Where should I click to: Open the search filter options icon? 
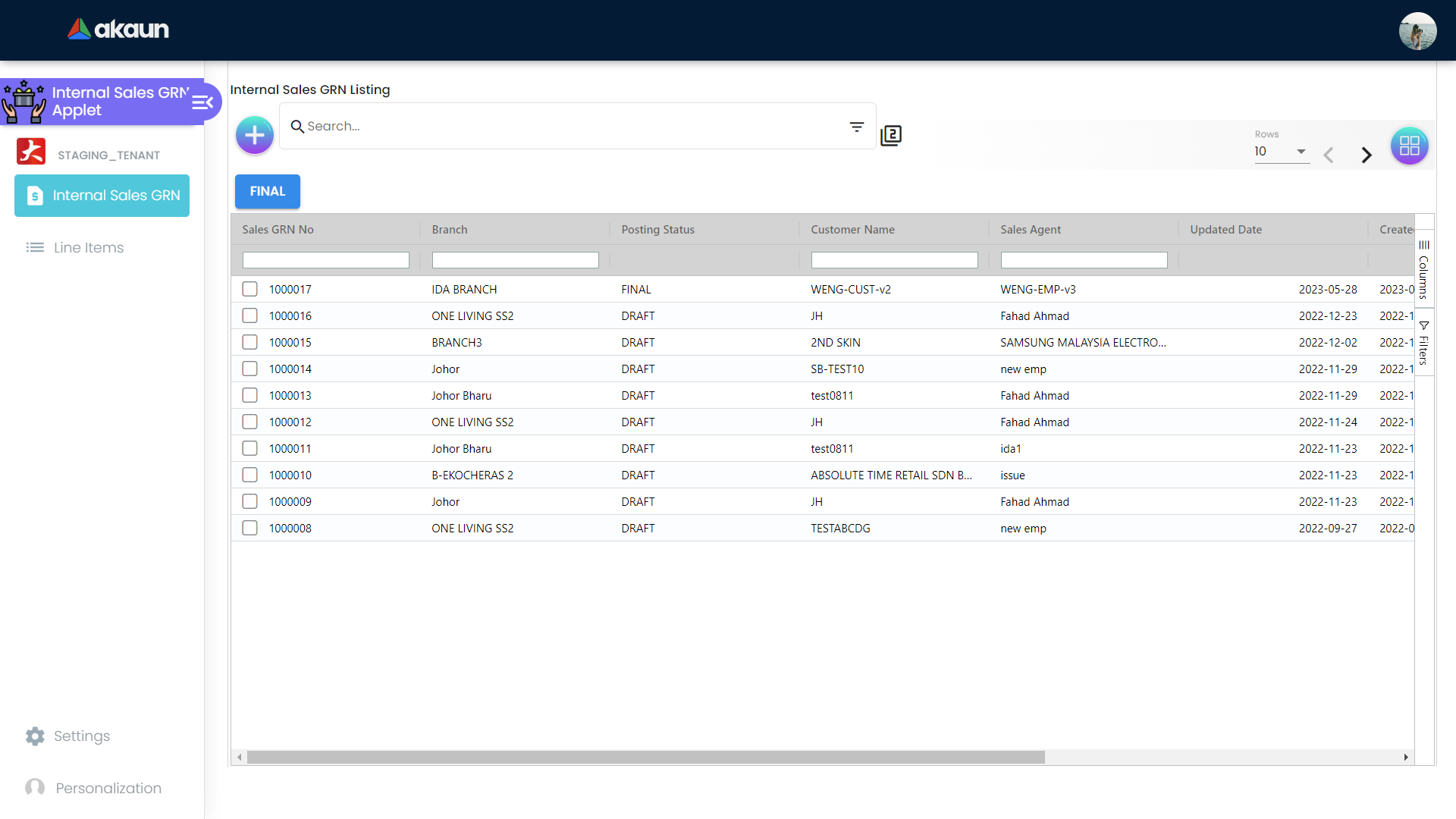[x=856, y=127]
